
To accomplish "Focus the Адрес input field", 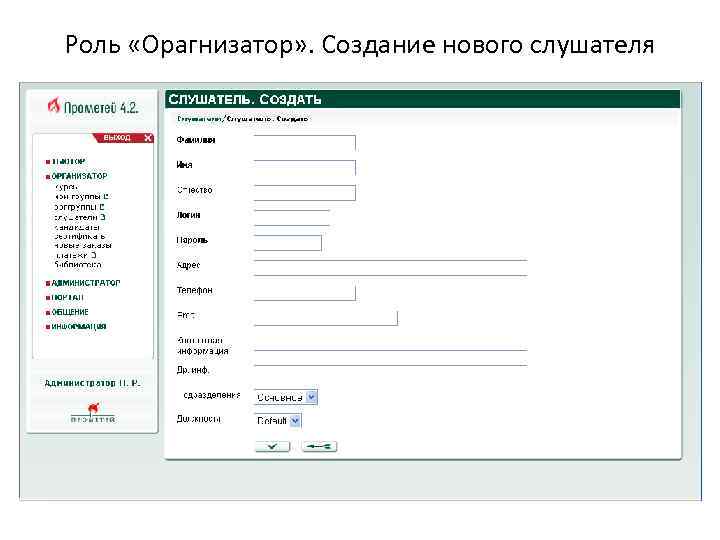I will (x=391, y=268).
